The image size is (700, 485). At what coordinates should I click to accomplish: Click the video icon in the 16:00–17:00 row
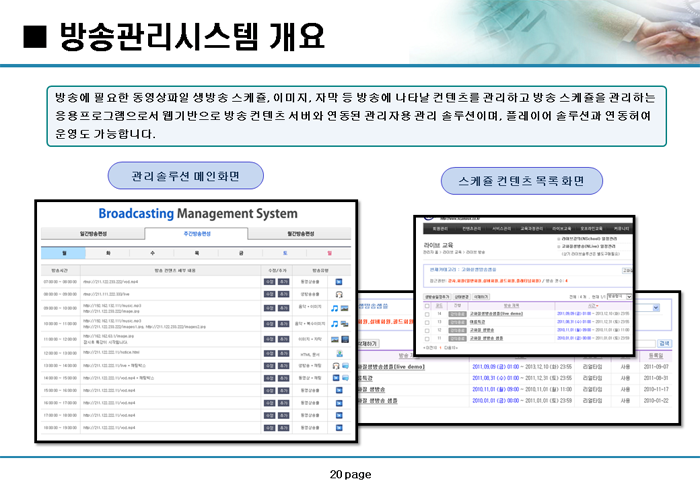point(339,403)
